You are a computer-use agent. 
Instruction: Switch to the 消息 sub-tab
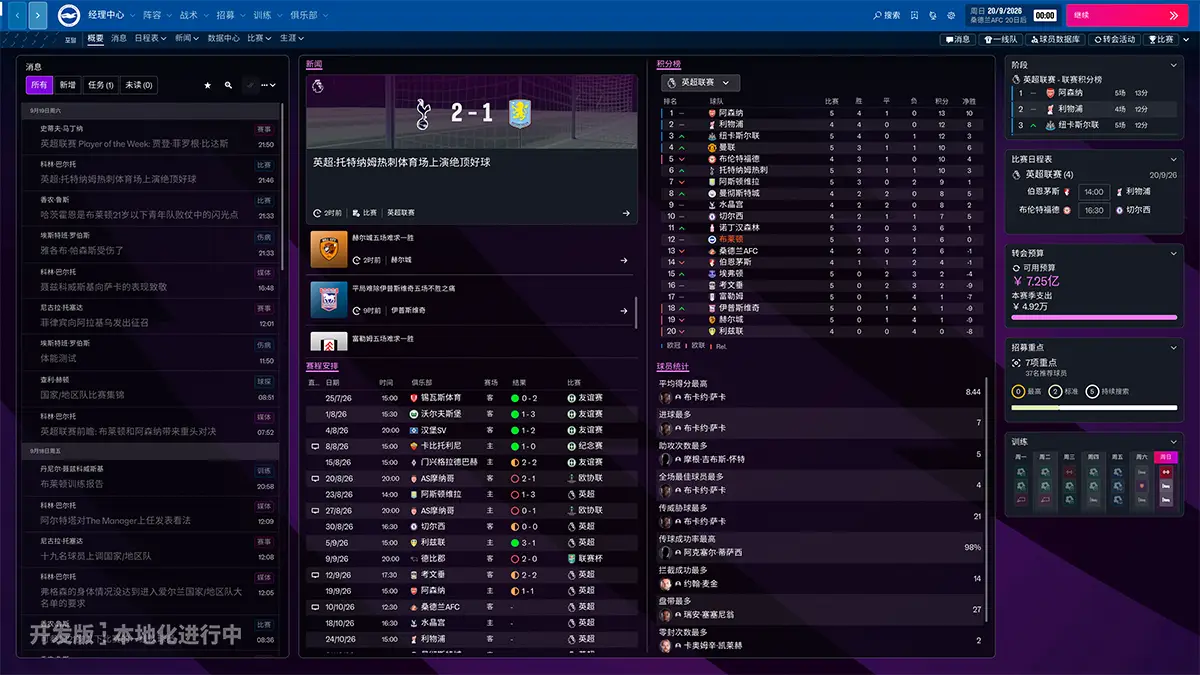pos(119,38)
